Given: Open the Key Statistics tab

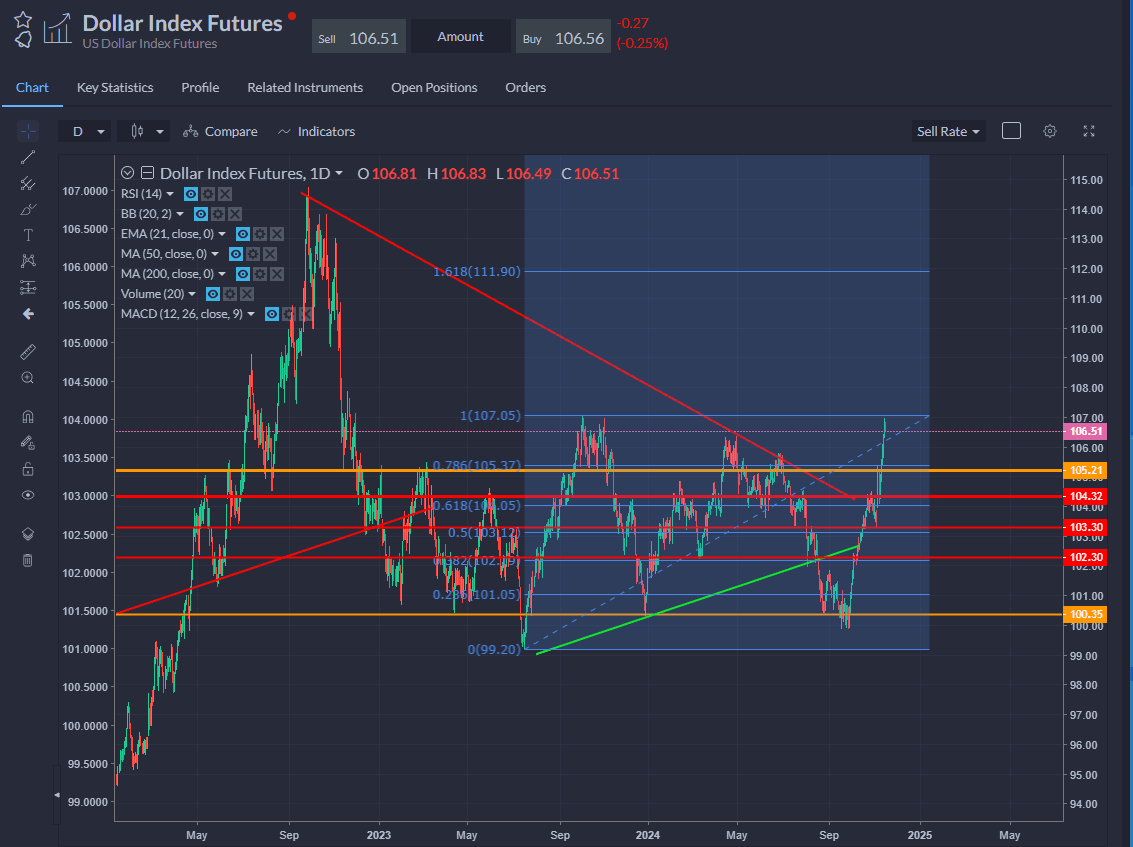Looking at the screenshot, I should coord(115,87).
